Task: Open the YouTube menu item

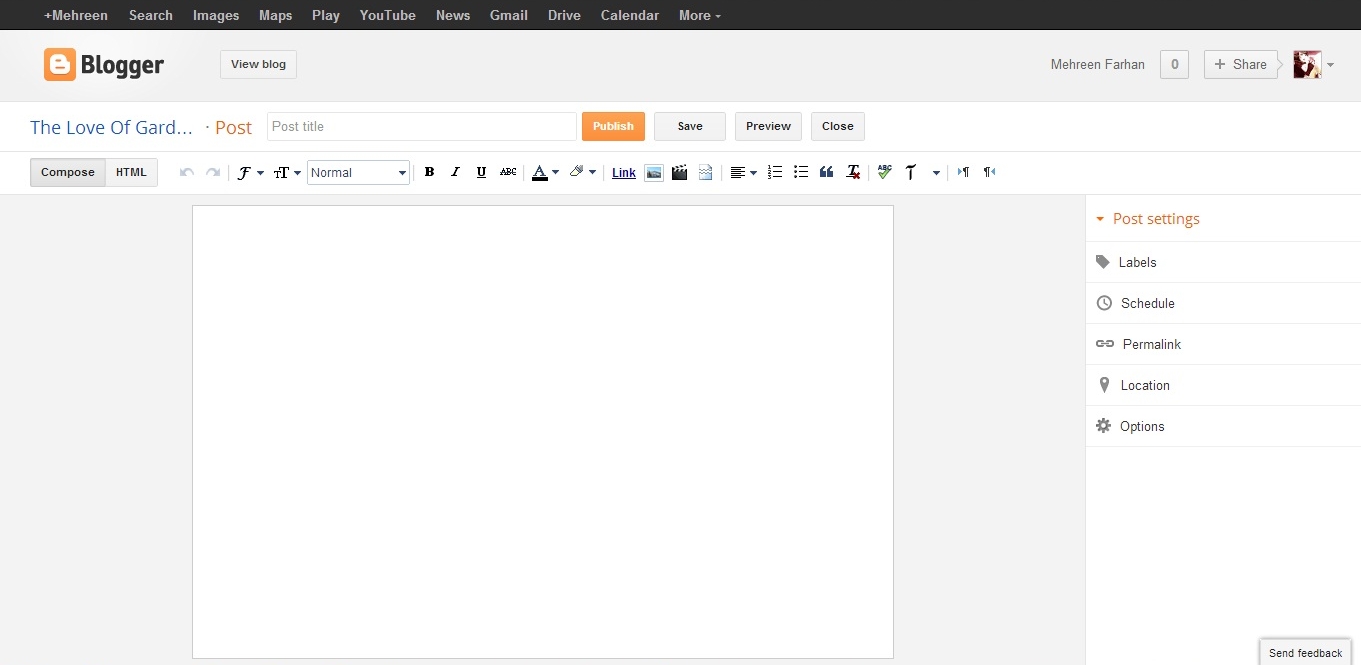Action: (387, 15)
